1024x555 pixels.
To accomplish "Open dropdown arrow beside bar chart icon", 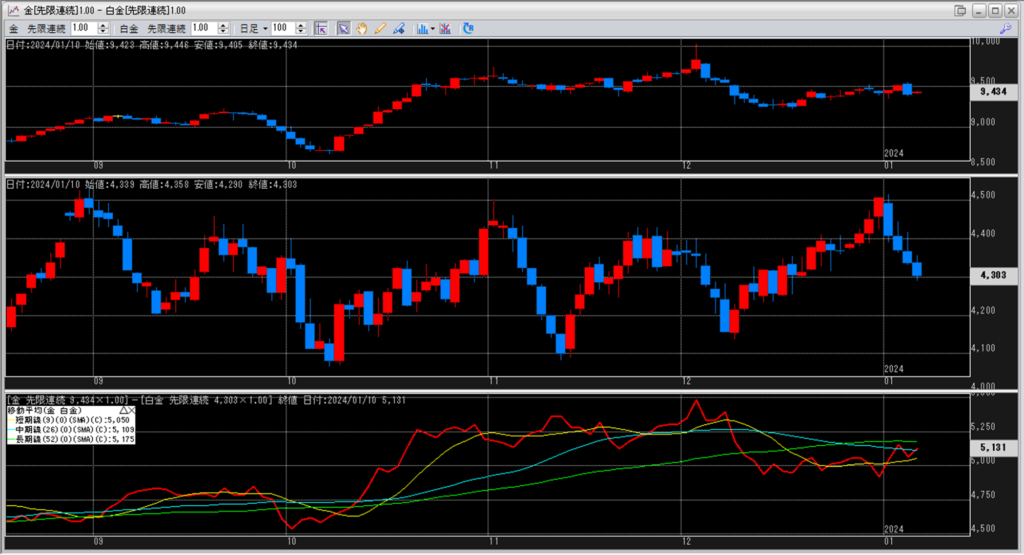I will point(432,28).
